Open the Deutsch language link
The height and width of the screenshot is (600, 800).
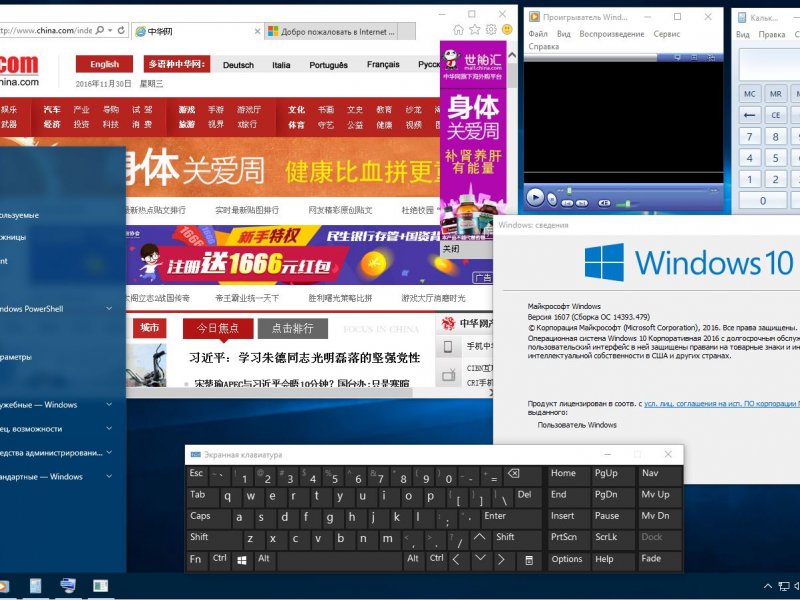point(238,65)
